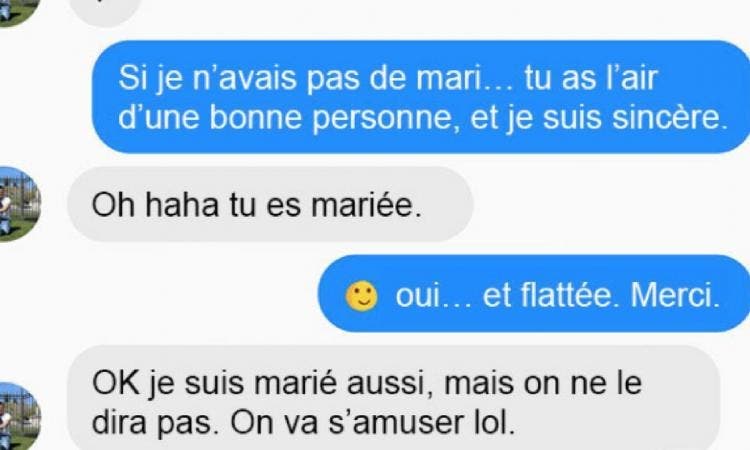Click the smiley emoji before "oui… et flattée"
Viewport: 750px width, 450px height.
point(362,296)
